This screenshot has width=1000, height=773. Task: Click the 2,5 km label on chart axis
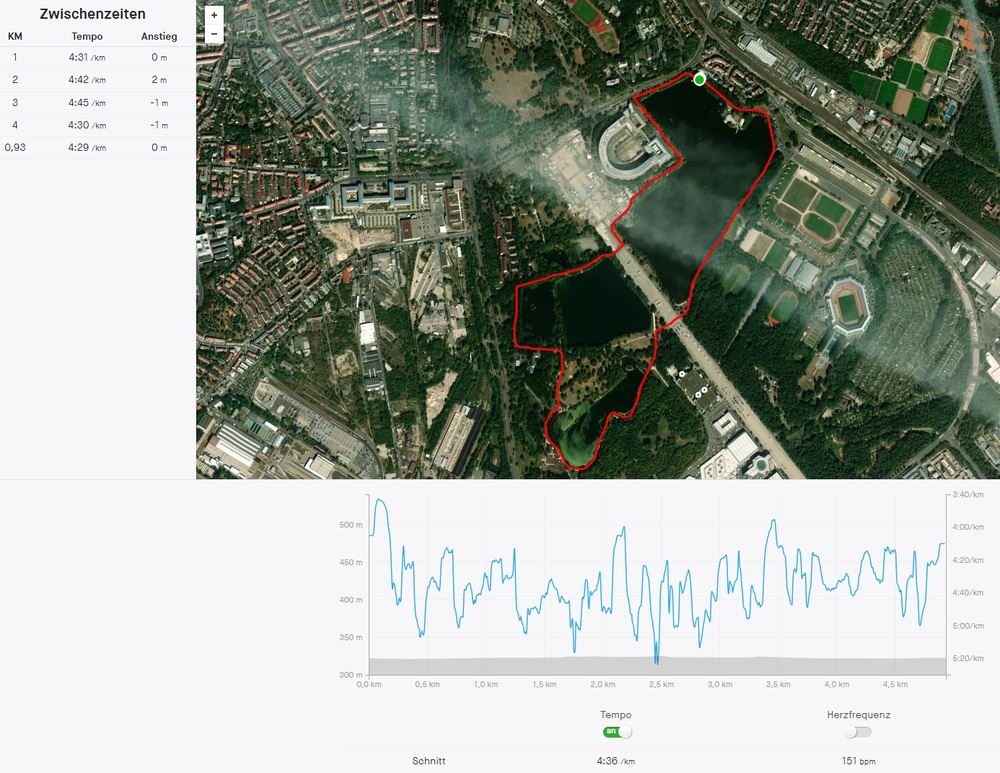click(x=661, y=685)
